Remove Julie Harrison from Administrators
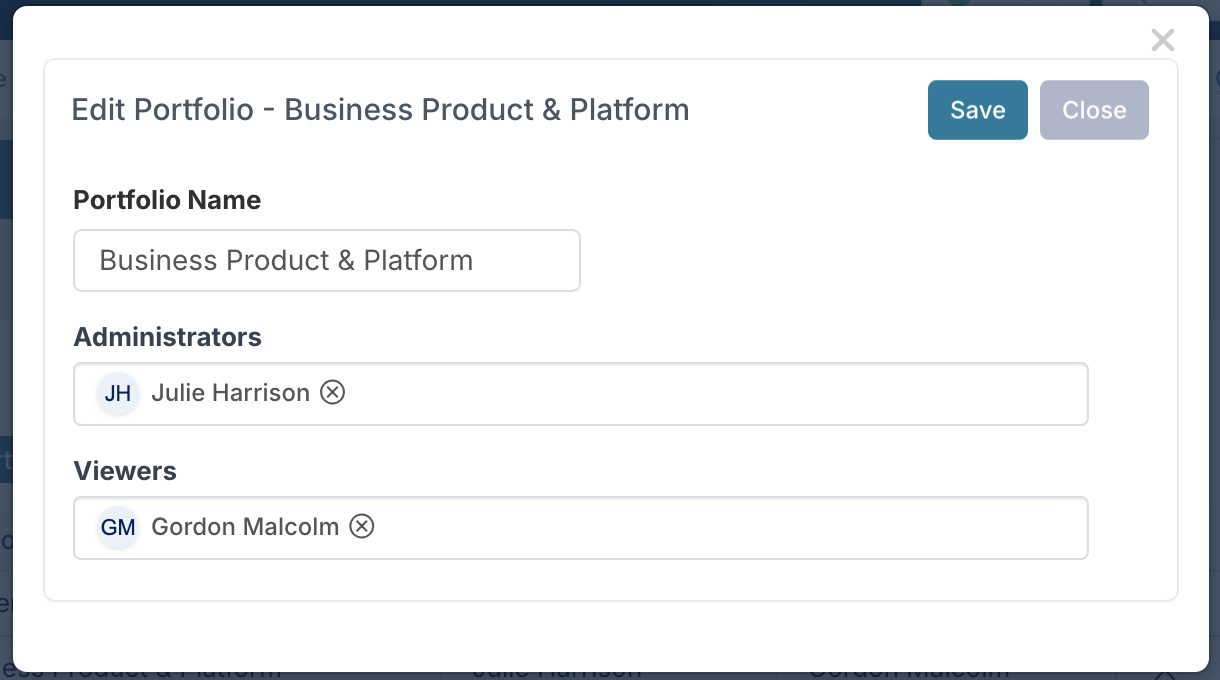The height and width of the screenshot is (680, 1220). click(332, 393)
